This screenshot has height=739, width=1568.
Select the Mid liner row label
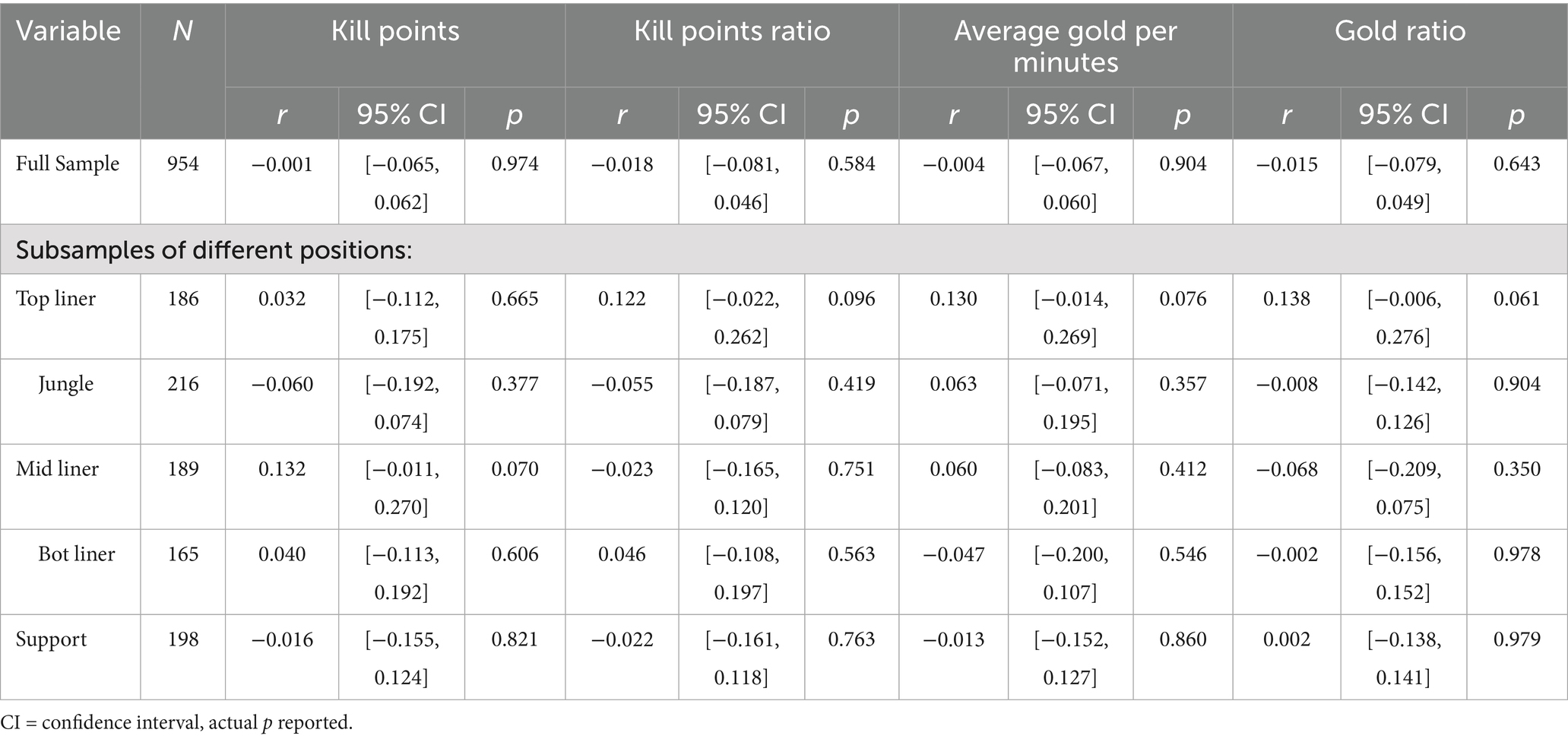click(x=57, y=469)
